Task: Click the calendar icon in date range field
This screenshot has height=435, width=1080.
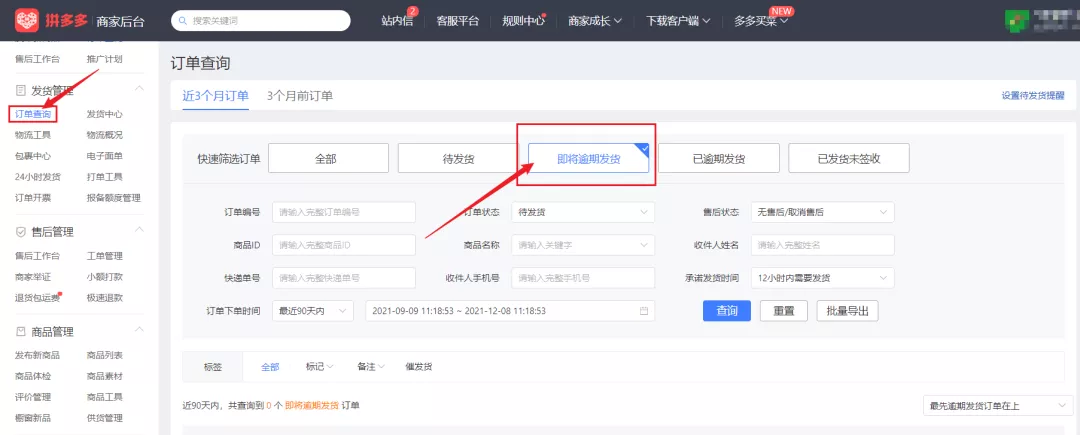Action: coord(645,311)
